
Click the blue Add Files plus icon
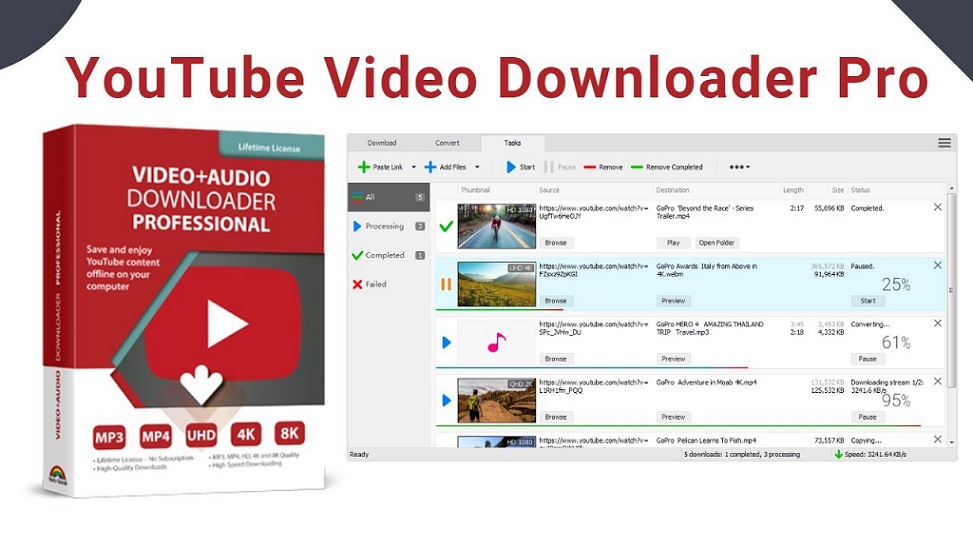pyautogui.click(x=430, y=167)
